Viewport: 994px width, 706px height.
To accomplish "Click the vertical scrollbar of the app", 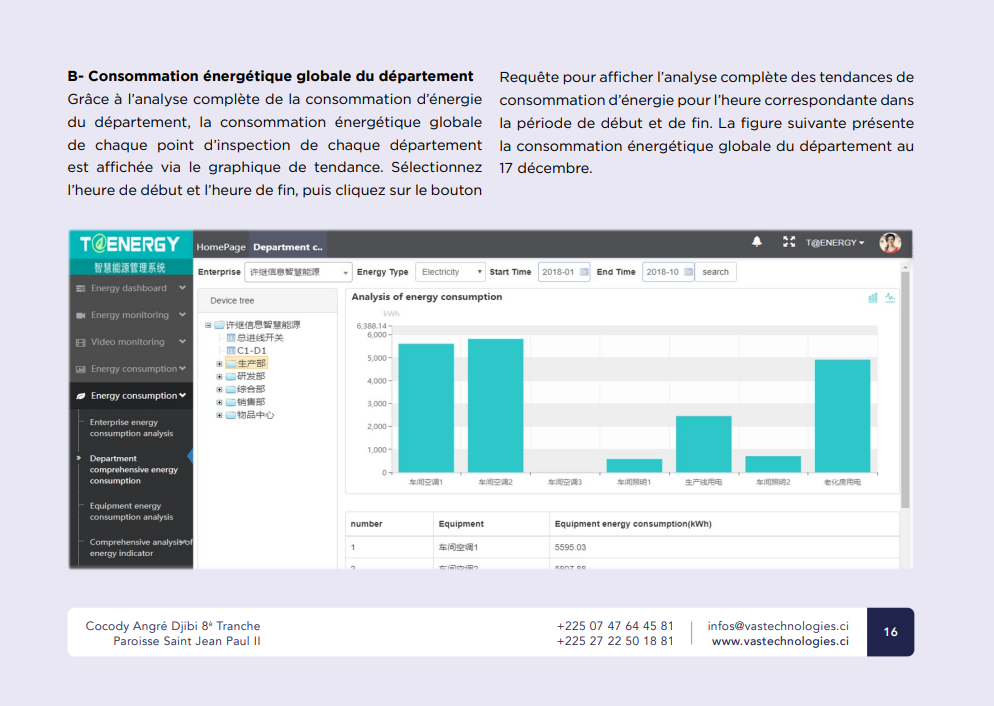I will (x=905, y=390).
